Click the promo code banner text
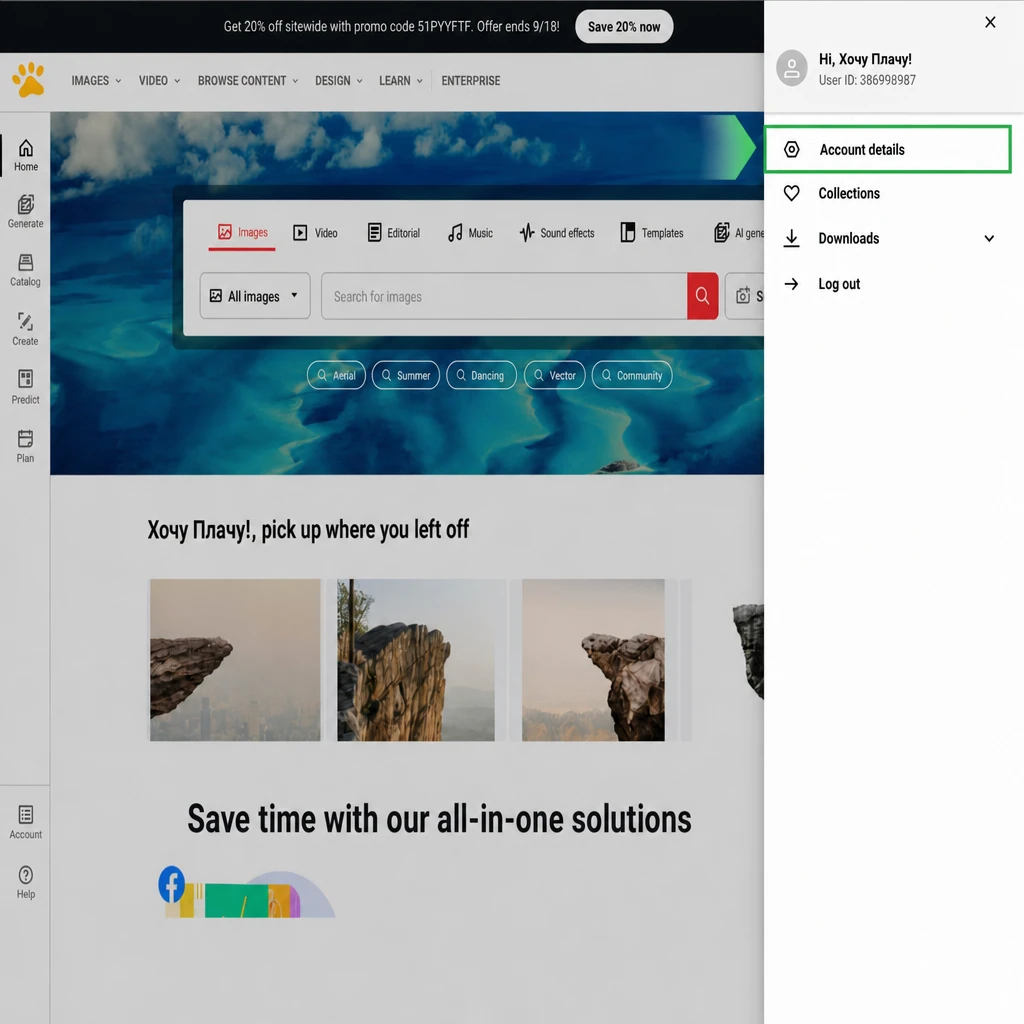The height and width of the screenshot is (1024, 1024). [x=391, y=27]
